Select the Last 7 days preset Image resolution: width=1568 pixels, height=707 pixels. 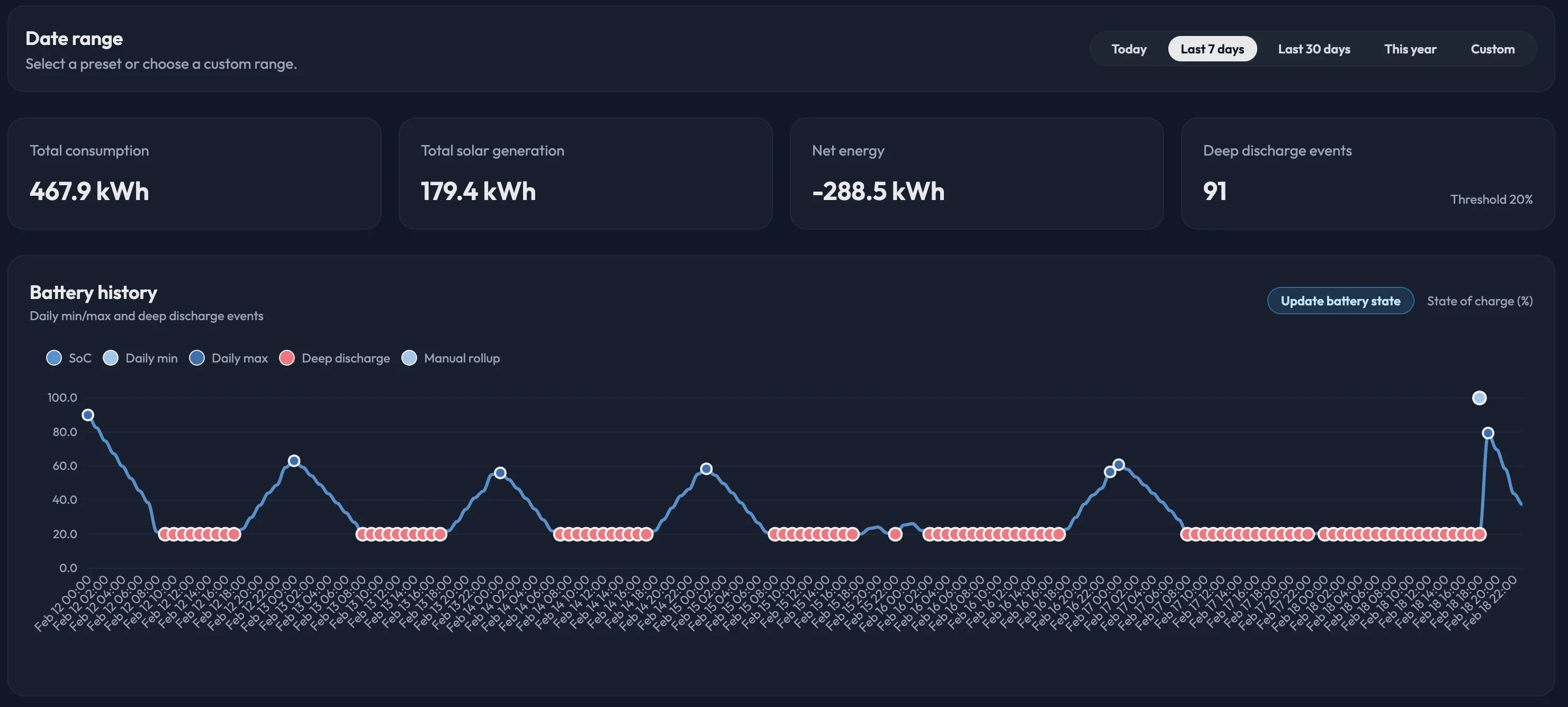tap(1212, 49)
